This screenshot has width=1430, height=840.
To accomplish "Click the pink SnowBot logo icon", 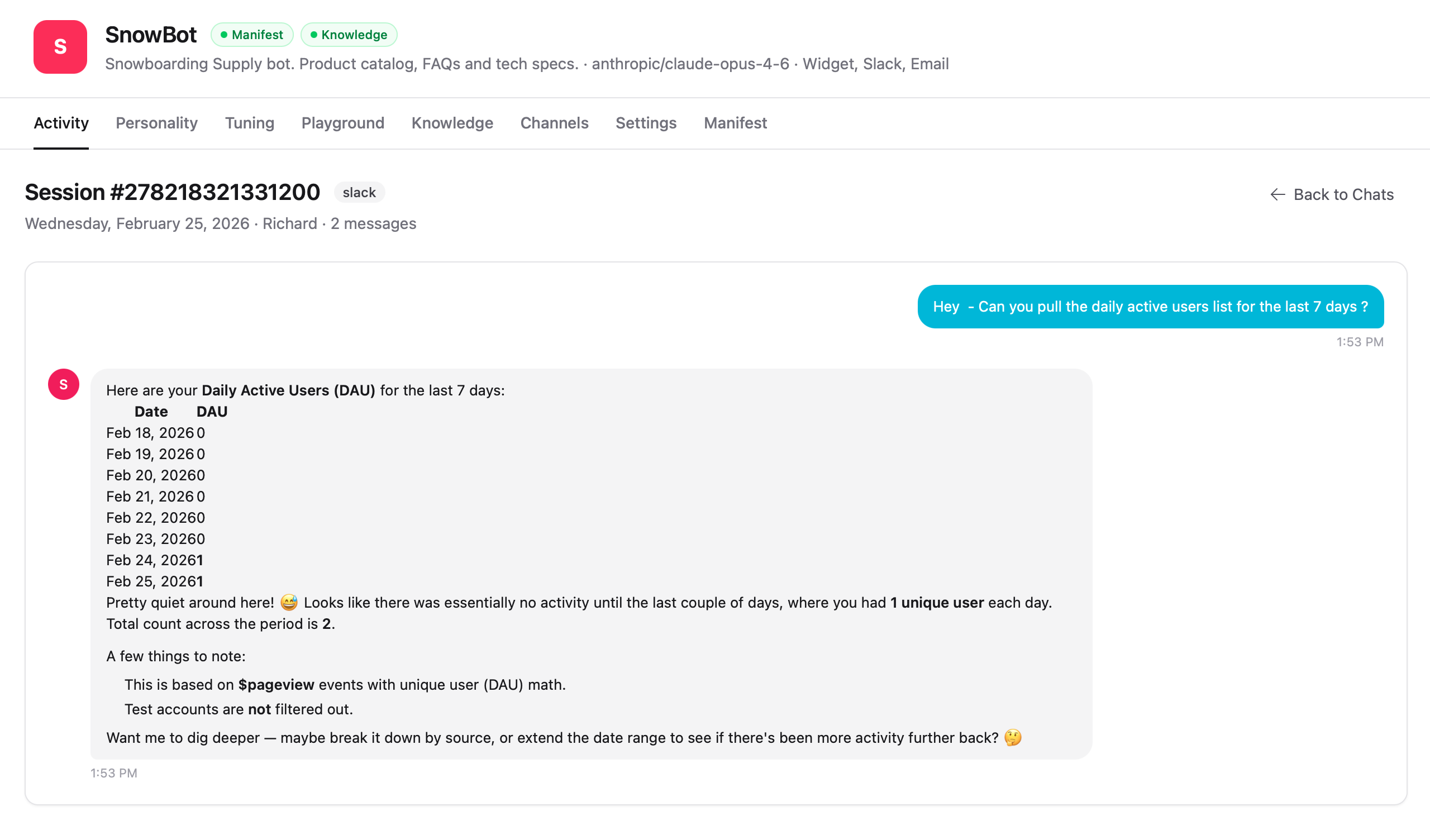I will point(60,47).
